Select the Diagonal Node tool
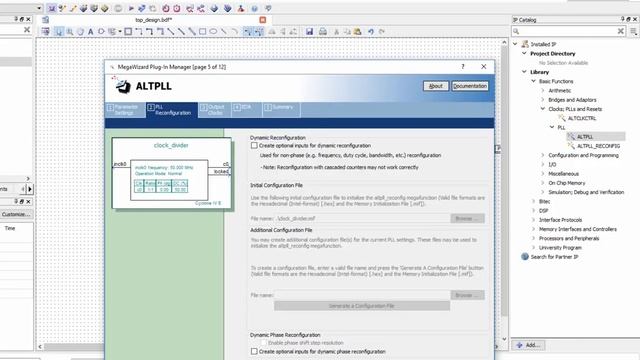 click(171, 31)
